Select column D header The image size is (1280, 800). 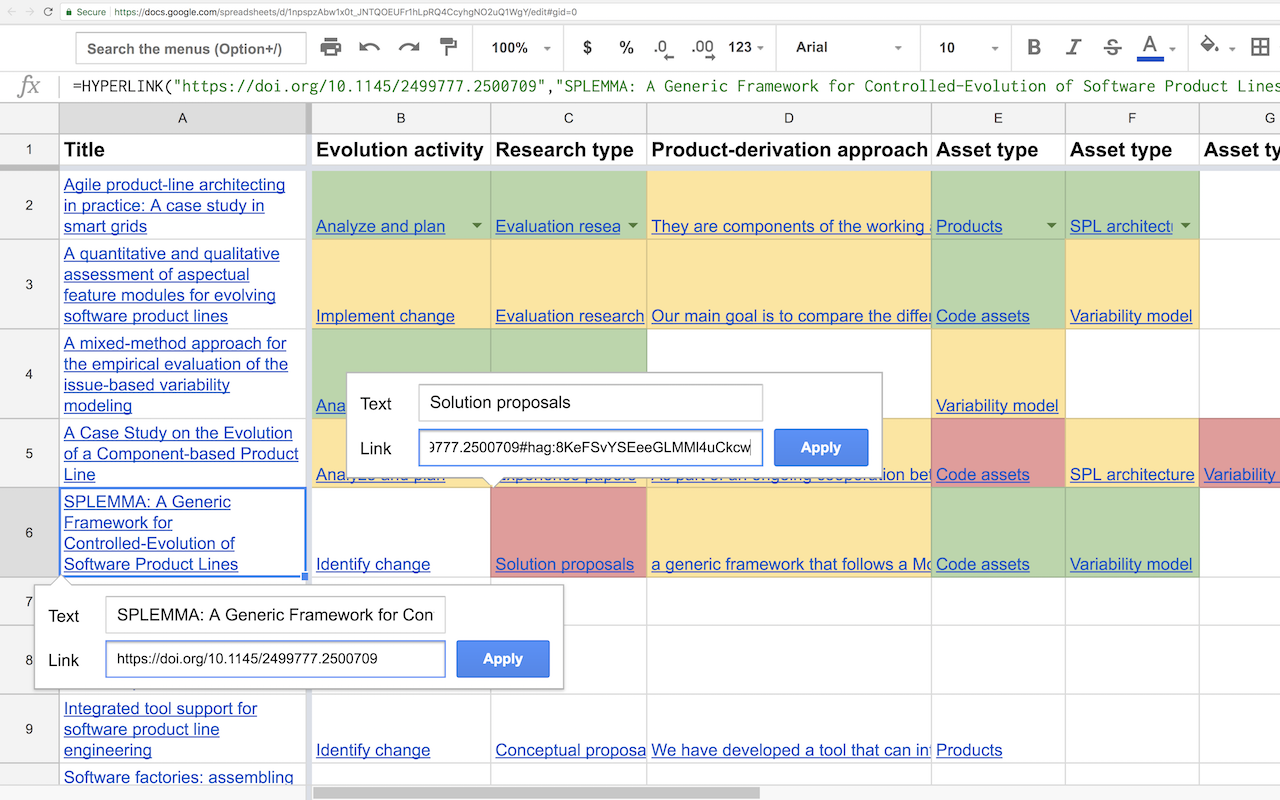coord(789,118)
